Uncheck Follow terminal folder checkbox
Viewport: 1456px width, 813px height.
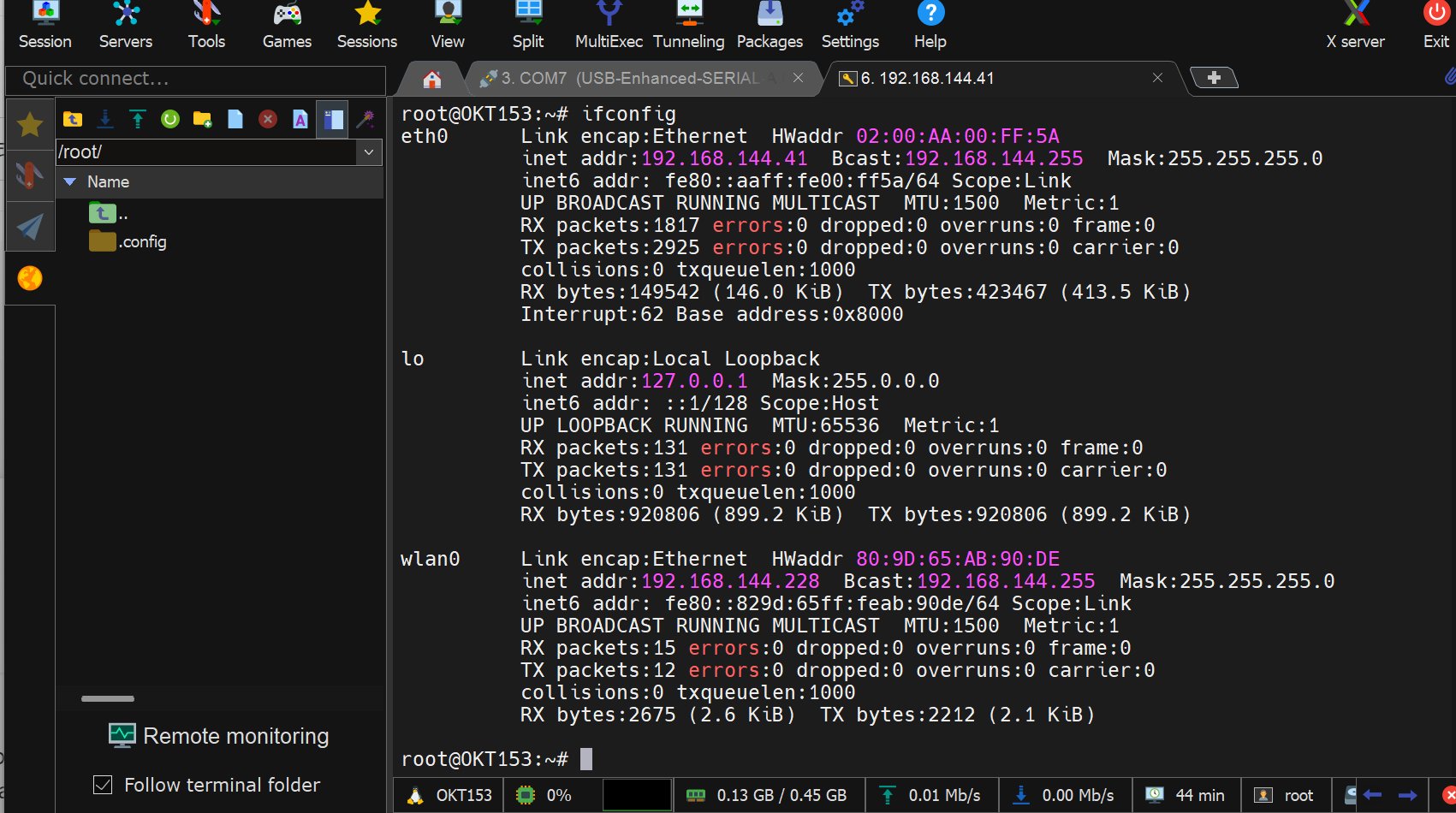pos(103,785)
